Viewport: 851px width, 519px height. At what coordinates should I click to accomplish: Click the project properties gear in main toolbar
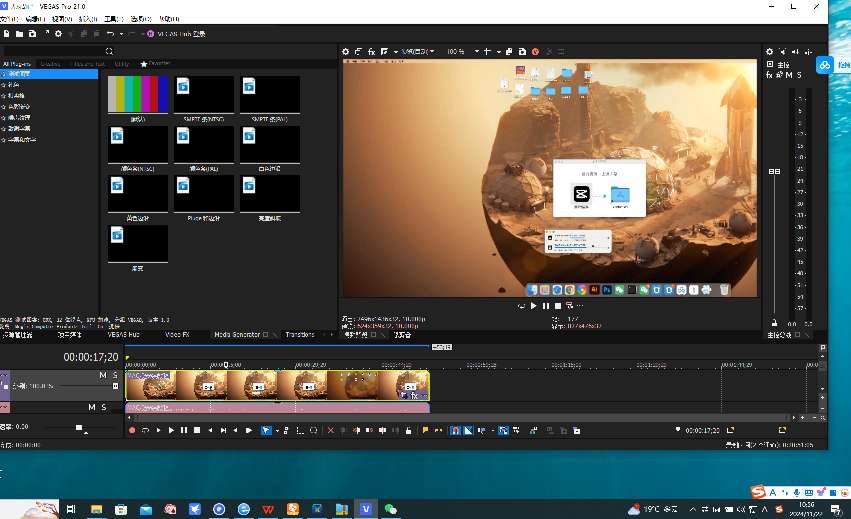tap(58, 34)
